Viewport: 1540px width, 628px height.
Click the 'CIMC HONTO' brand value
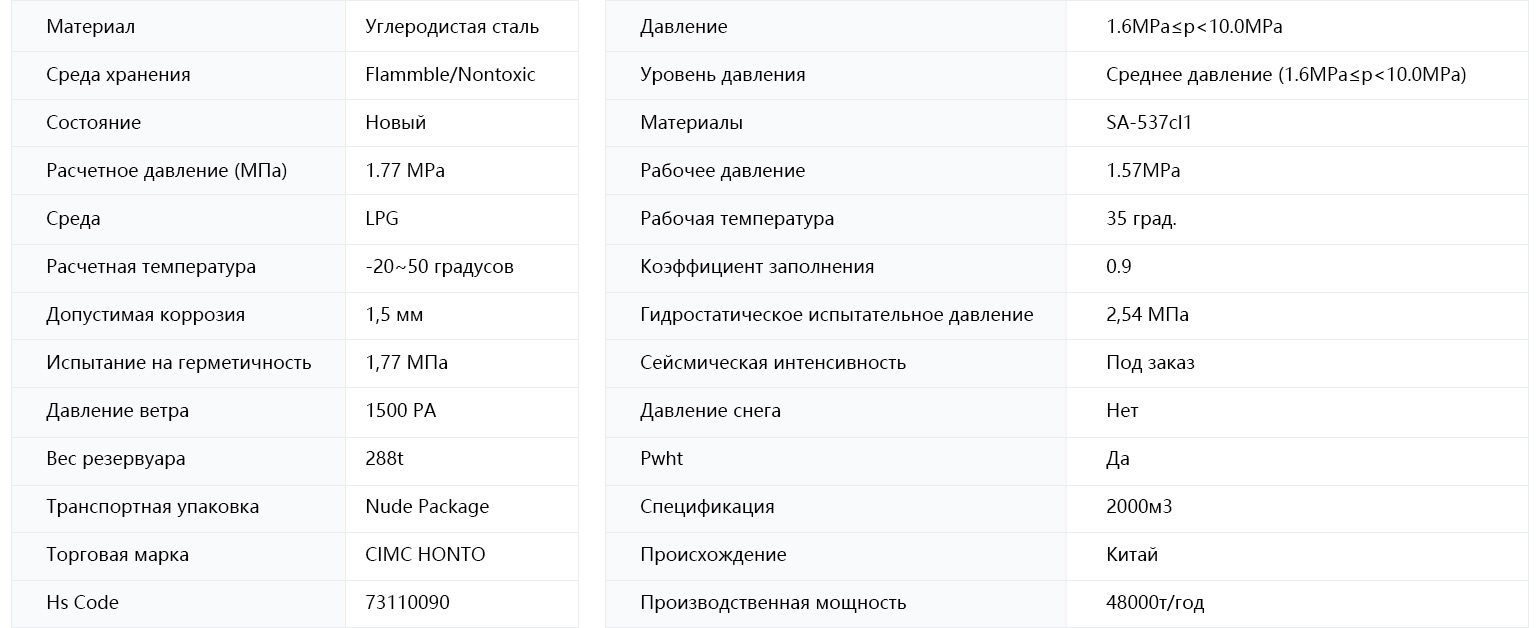point(425,555)
